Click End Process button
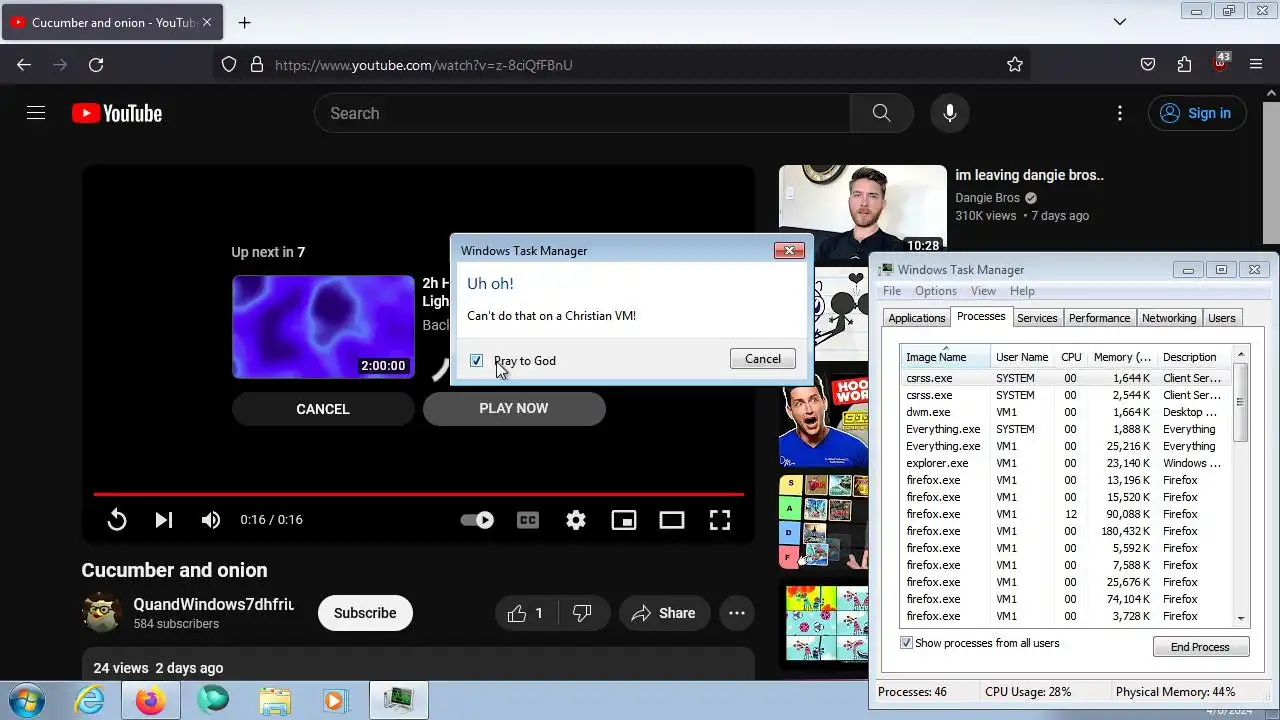This screenshot has height=720, width=1280. point(1200,647)
